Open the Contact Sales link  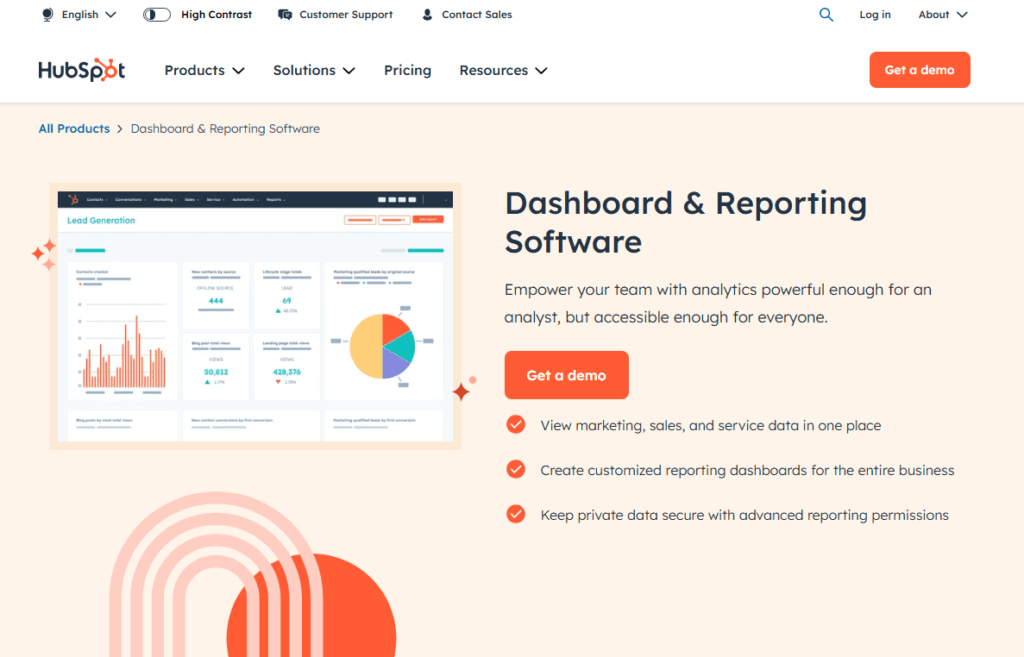[x=467, y=14]
